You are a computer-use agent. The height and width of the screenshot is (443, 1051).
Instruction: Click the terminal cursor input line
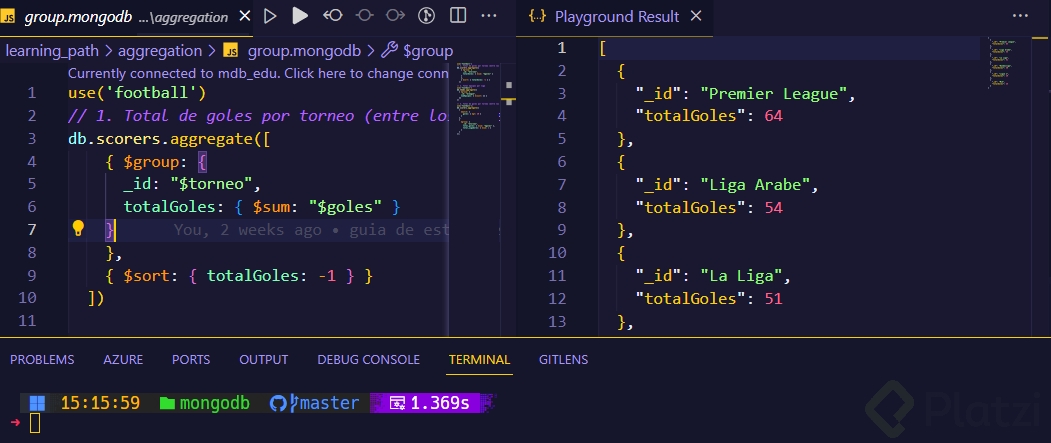pyautogui.click(x=35, y=424)
